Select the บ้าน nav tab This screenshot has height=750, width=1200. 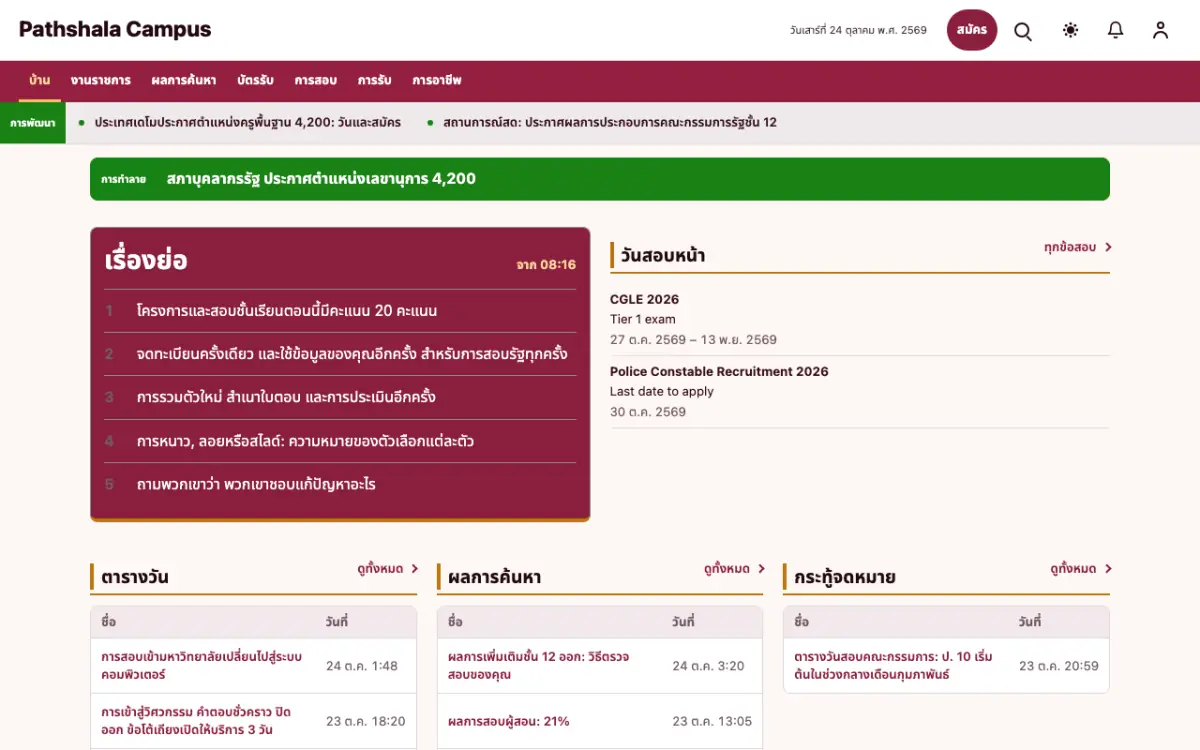coord(40,80)
